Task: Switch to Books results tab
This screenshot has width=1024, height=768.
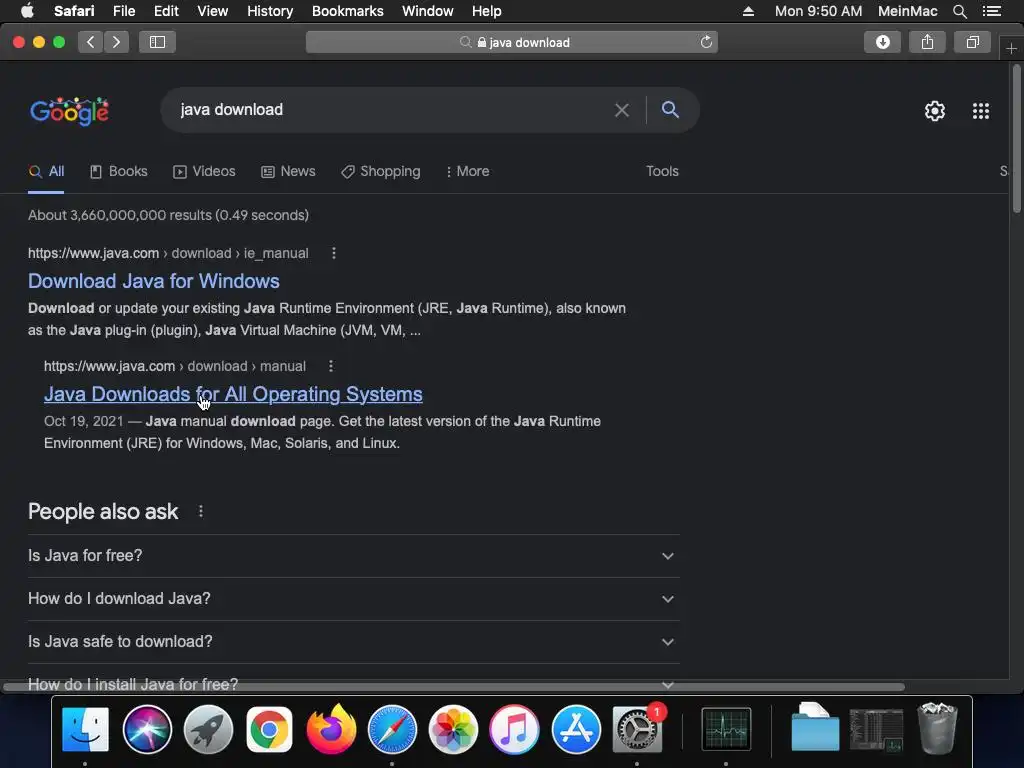Action: pyautogui.click(x=118, y=171)
